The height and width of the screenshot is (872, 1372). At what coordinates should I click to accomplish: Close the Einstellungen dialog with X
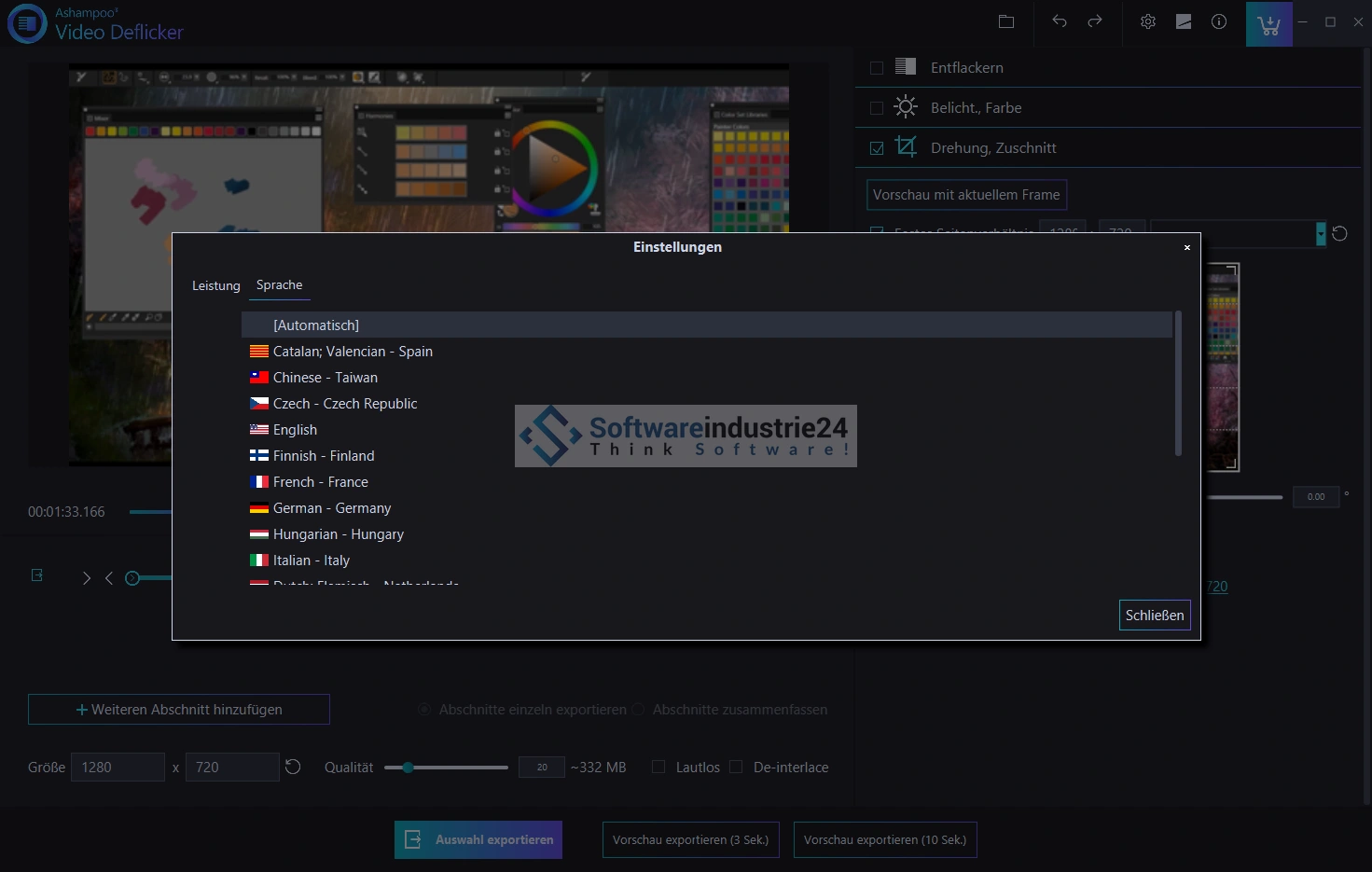pos(1186,248)
